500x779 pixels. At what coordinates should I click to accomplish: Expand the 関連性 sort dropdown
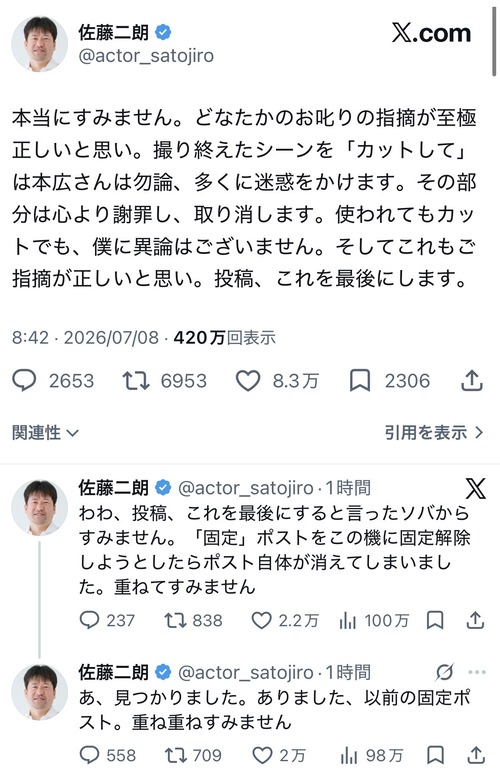45,433
